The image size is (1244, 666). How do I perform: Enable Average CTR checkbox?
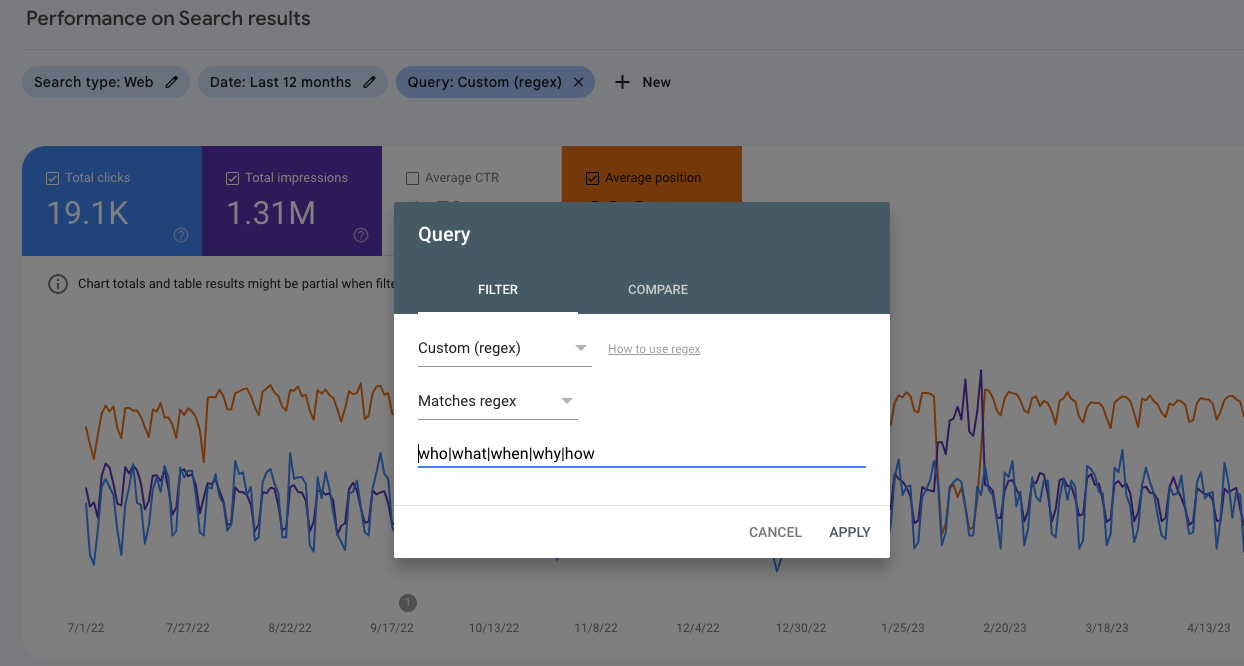[412, 178]
